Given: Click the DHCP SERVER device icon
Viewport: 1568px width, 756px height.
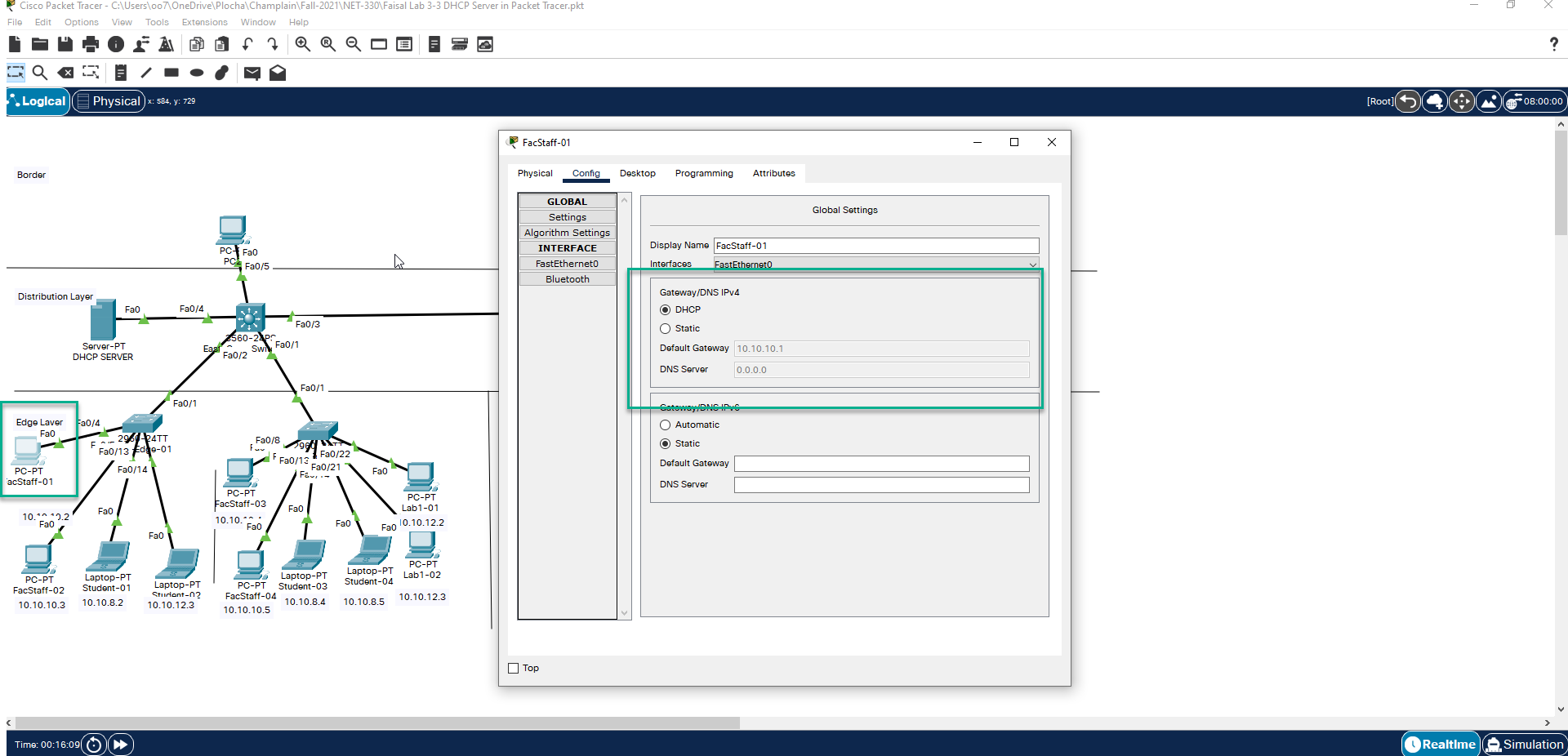Looking at the screenshot, I should pyautogui.click(x=103, y=319).
